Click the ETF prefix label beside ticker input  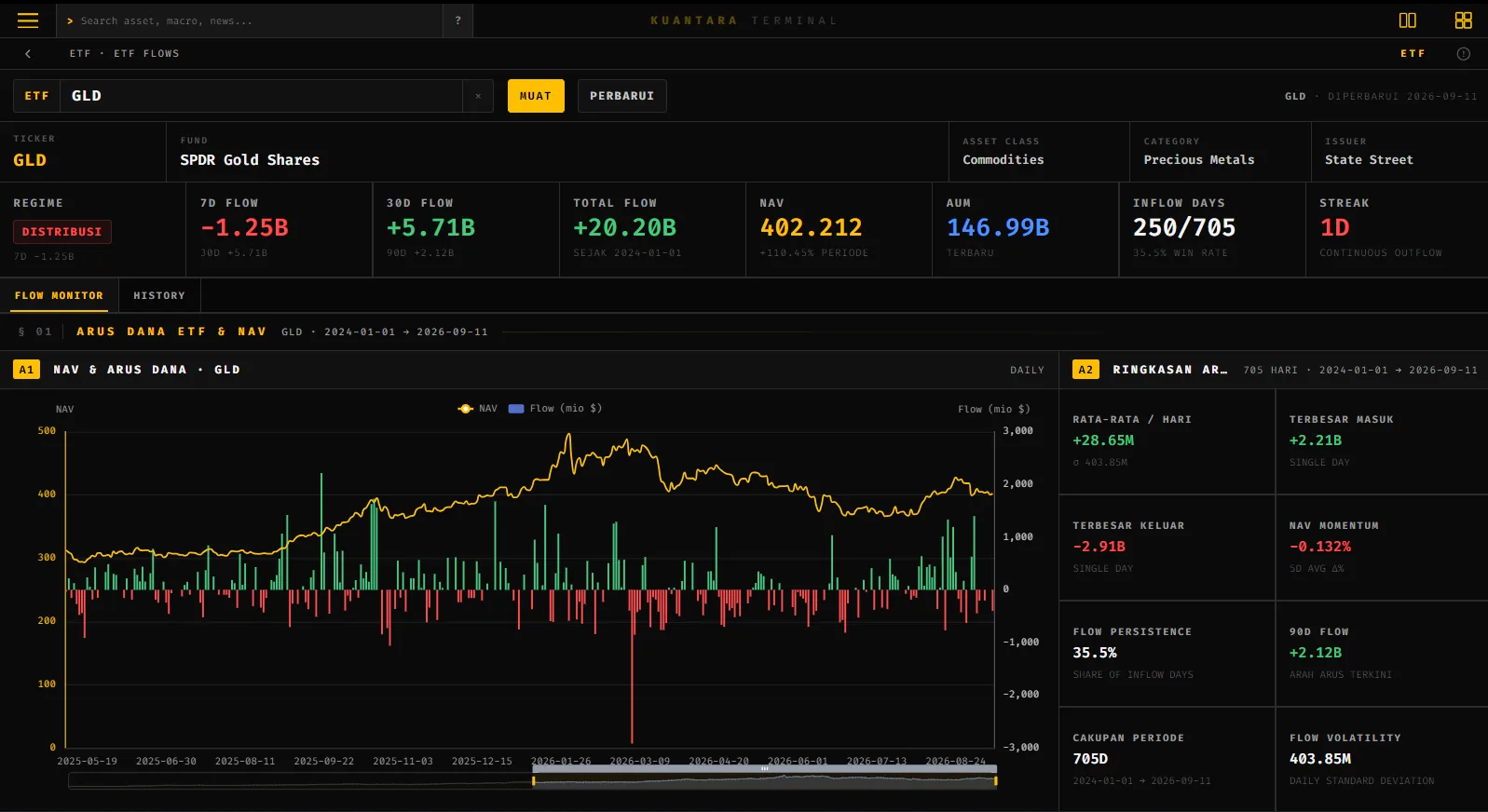point(37,96)
